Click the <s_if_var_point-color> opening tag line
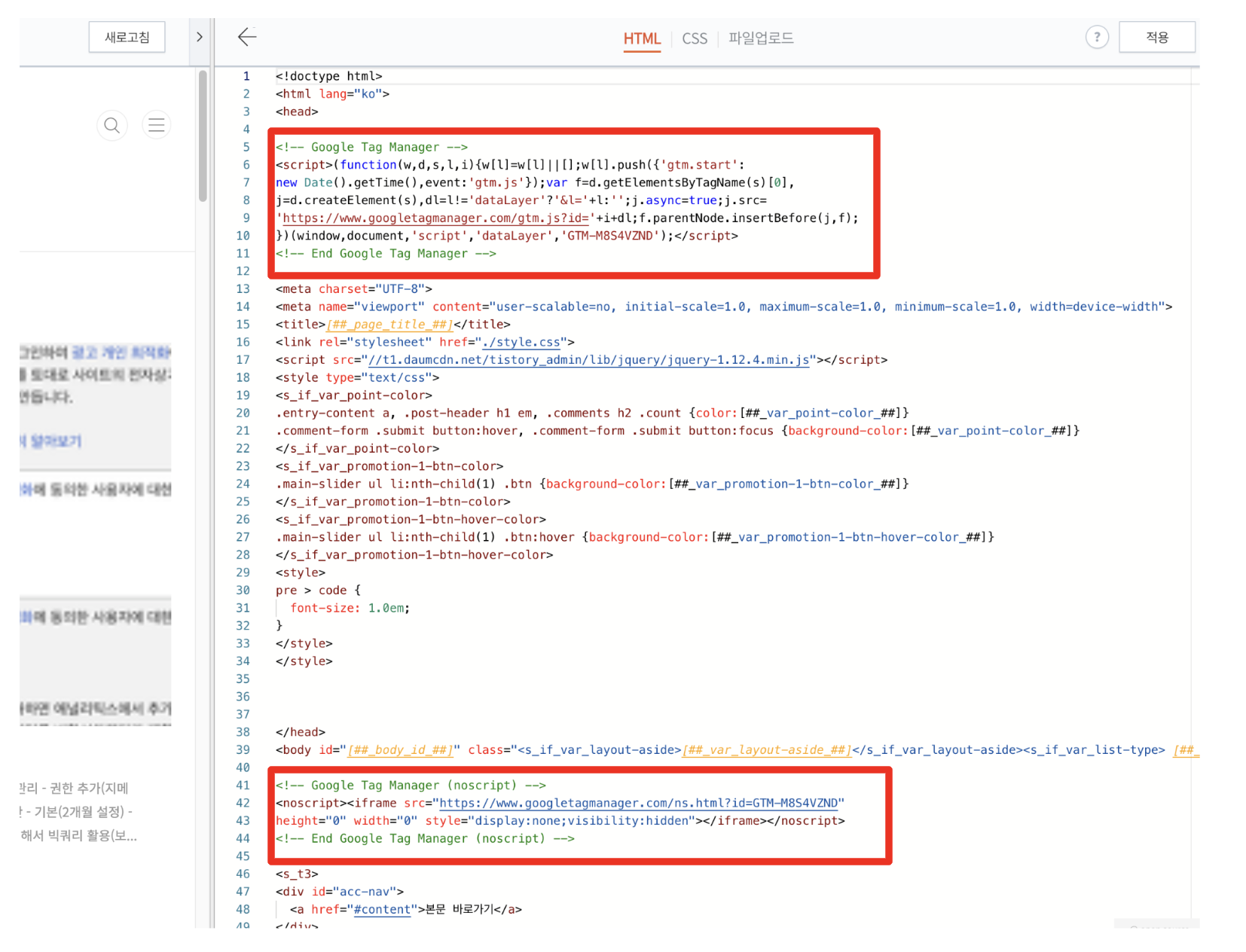This screenshot has height=952, width=1246. tap(354, 395)
